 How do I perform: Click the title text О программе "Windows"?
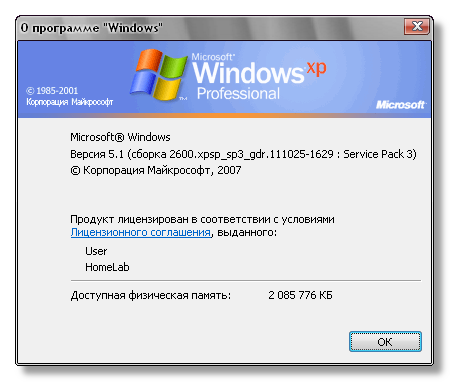point(92,28)
